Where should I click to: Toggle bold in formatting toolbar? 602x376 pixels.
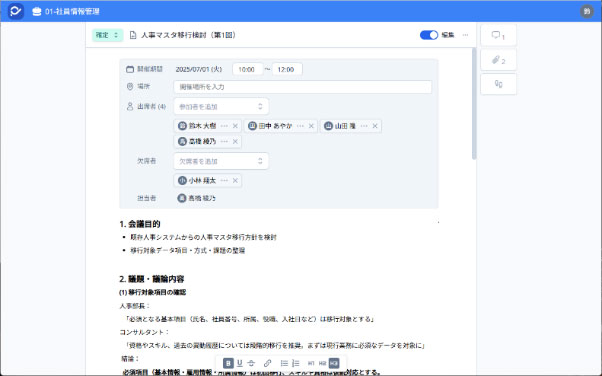coord(228,363)
